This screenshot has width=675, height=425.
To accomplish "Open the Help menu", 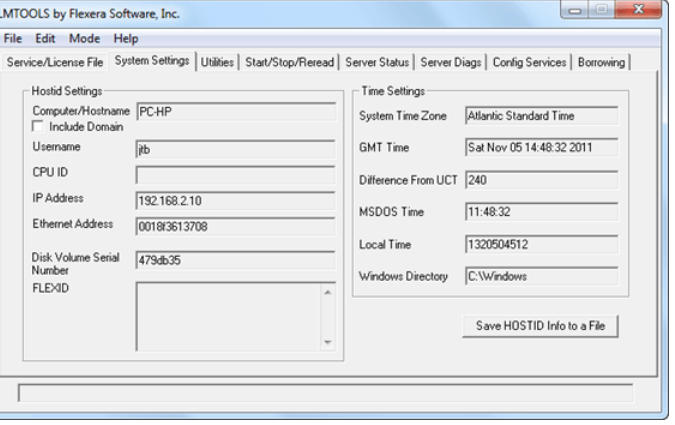I will [x=126, y=39].
